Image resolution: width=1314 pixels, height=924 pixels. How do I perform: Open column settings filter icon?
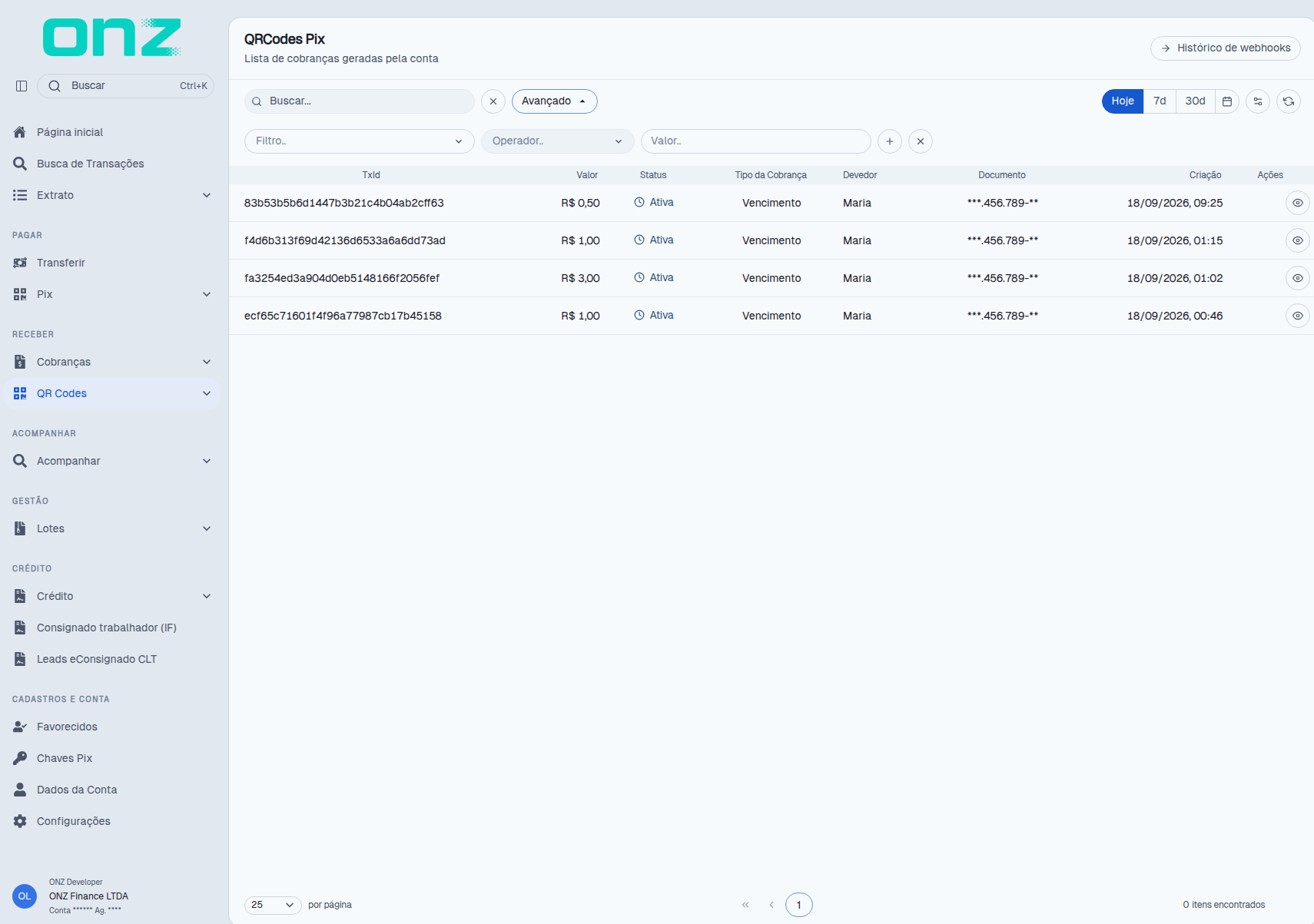click(x=1258, y=101)
